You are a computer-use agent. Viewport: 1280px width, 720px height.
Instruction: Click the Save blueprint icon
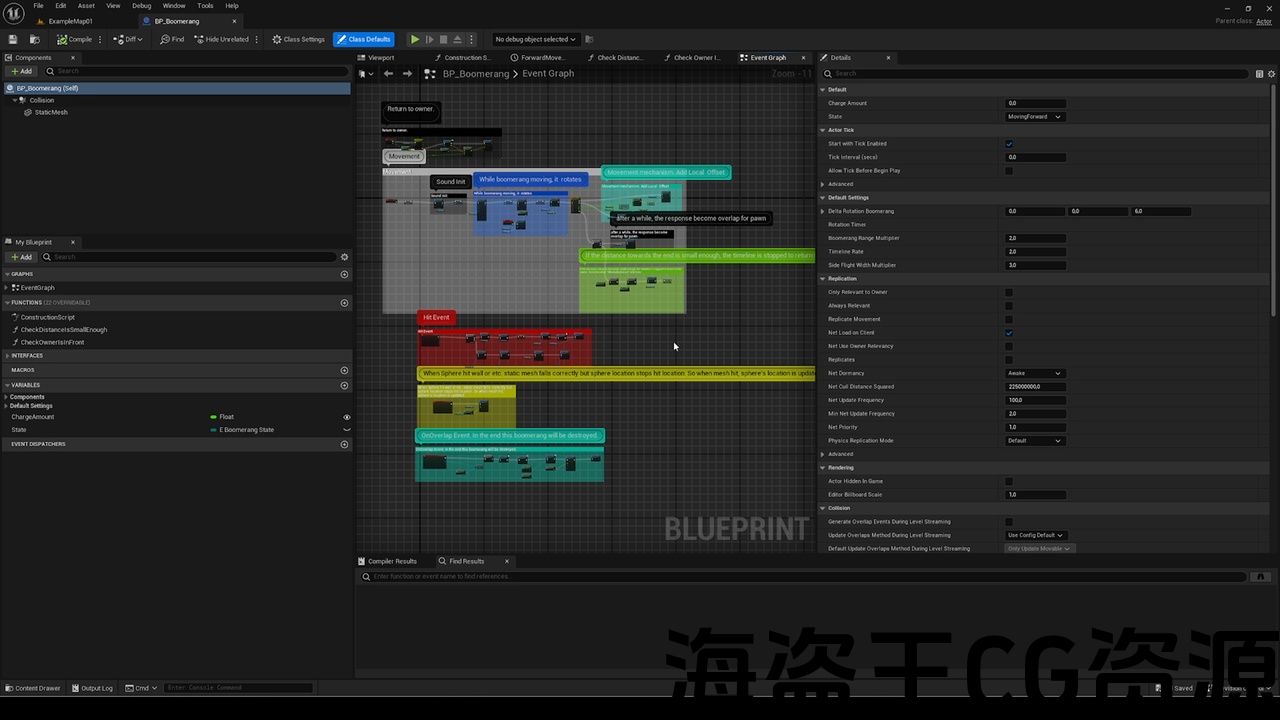[13, 39]
